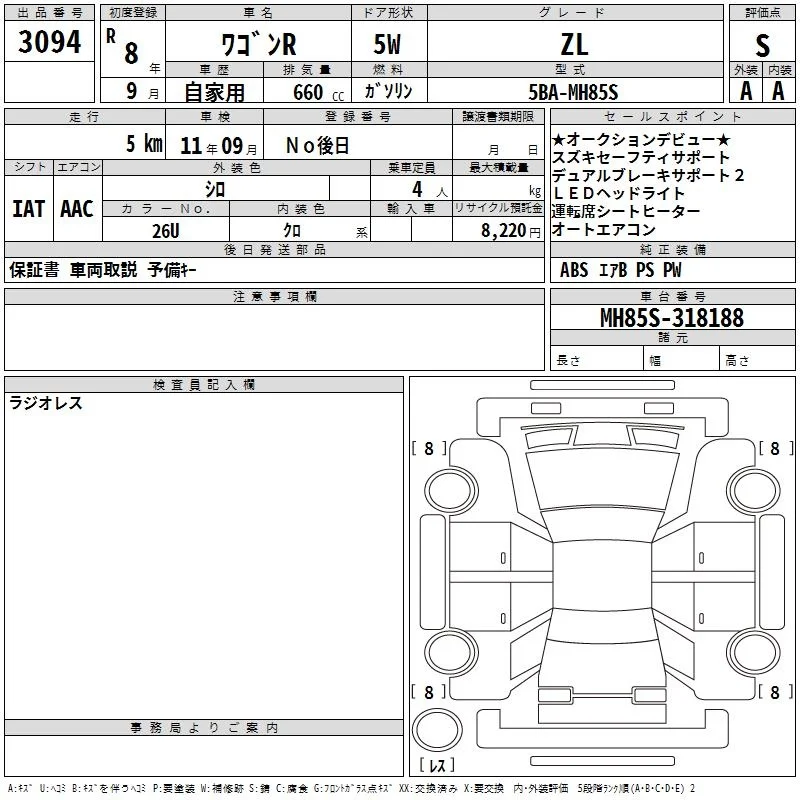
Task: Click the ZL grade field
Action: point(575,45)
